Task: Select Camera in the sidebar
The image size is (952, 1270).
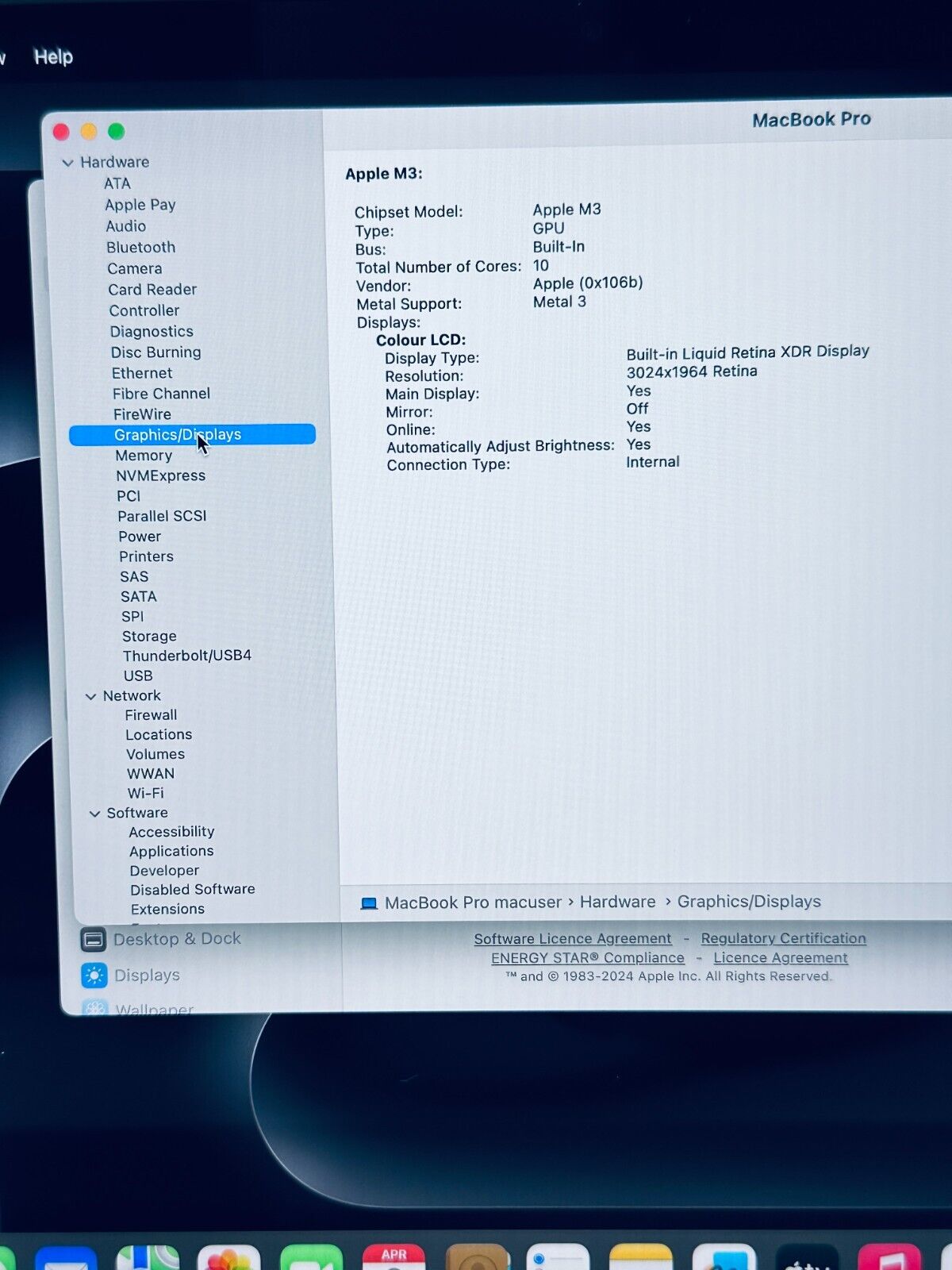Action: click(x=135, y=269)
